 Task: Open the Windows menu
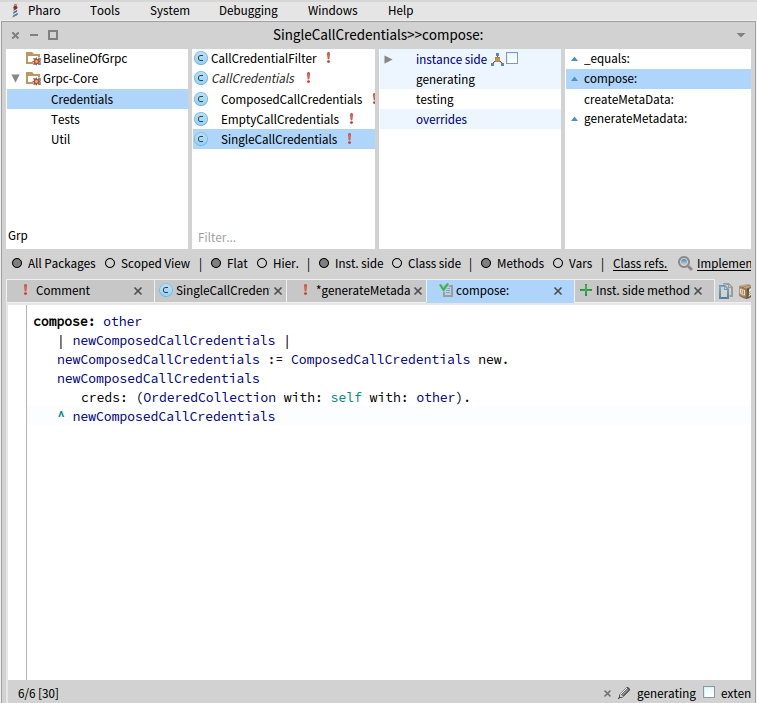click(332, 10)
